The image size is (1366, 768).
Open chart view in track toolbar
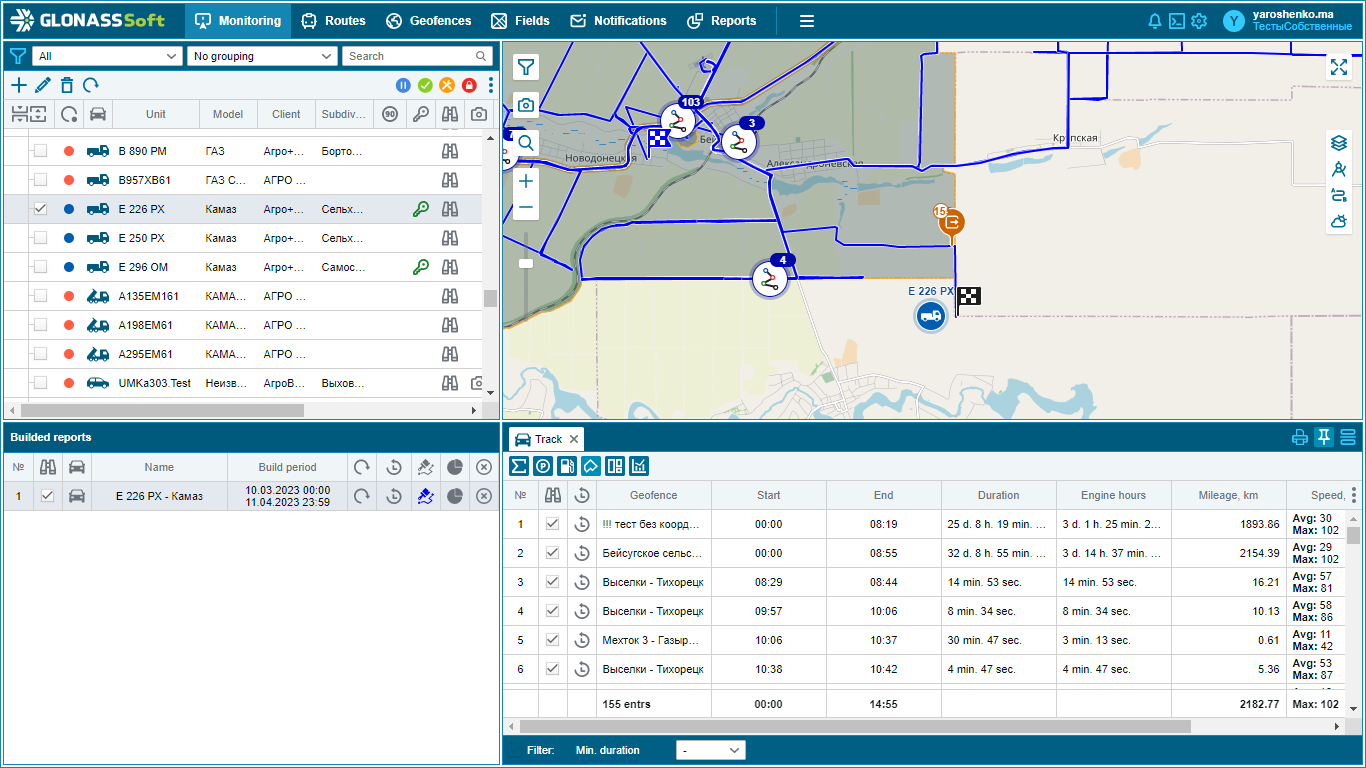pyautogui.click(x=639, y=465)
